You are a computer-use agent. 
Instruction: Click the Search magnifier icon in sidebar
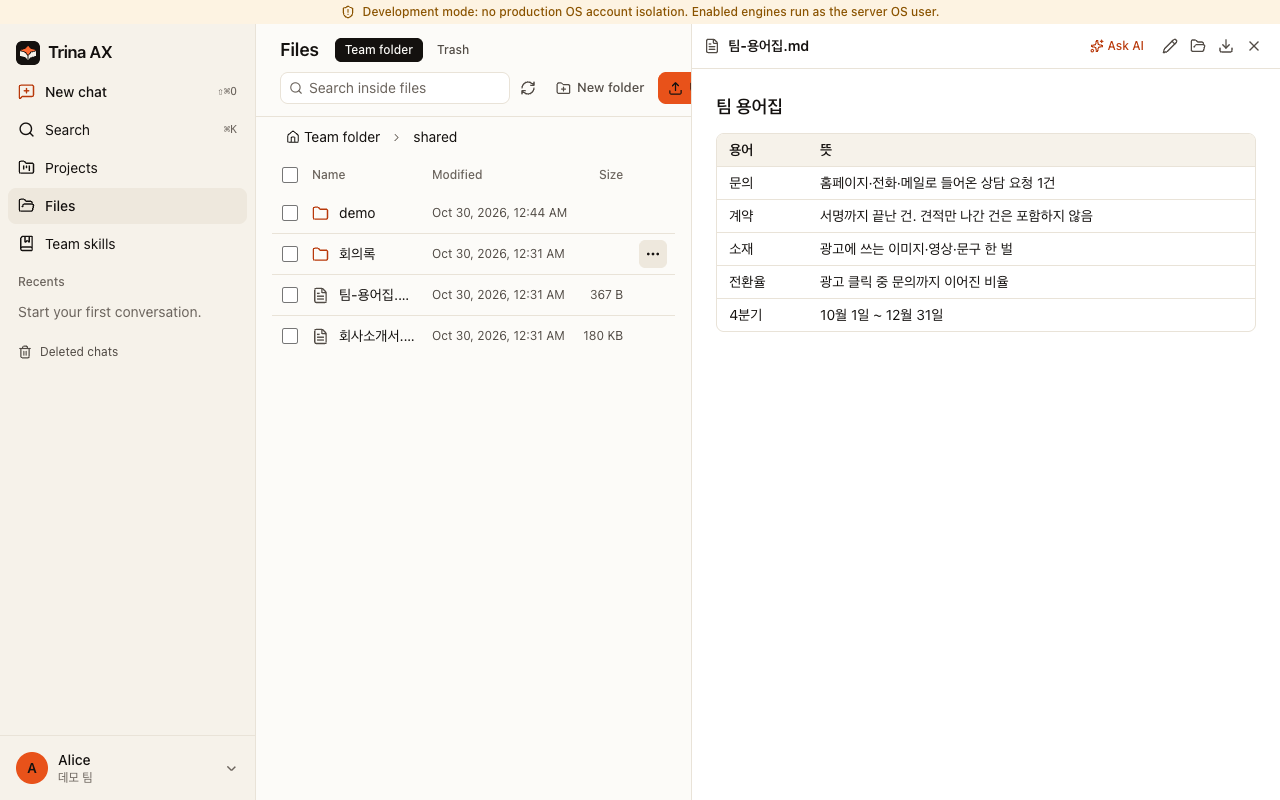pyautogui.click(x=27, y=130)
